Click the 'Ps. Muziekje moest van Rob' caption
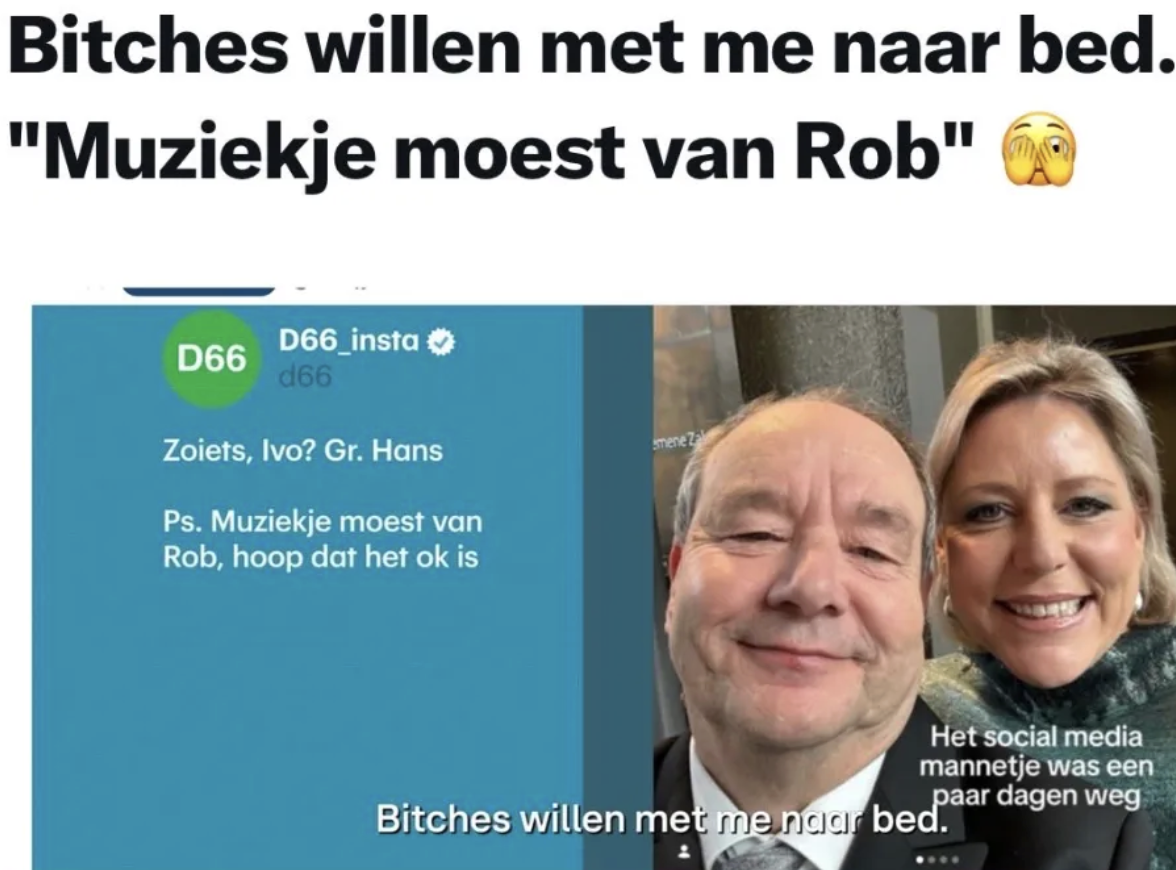Image resolution: width=1176 pixels, height=870 pixels. (322, 539)
